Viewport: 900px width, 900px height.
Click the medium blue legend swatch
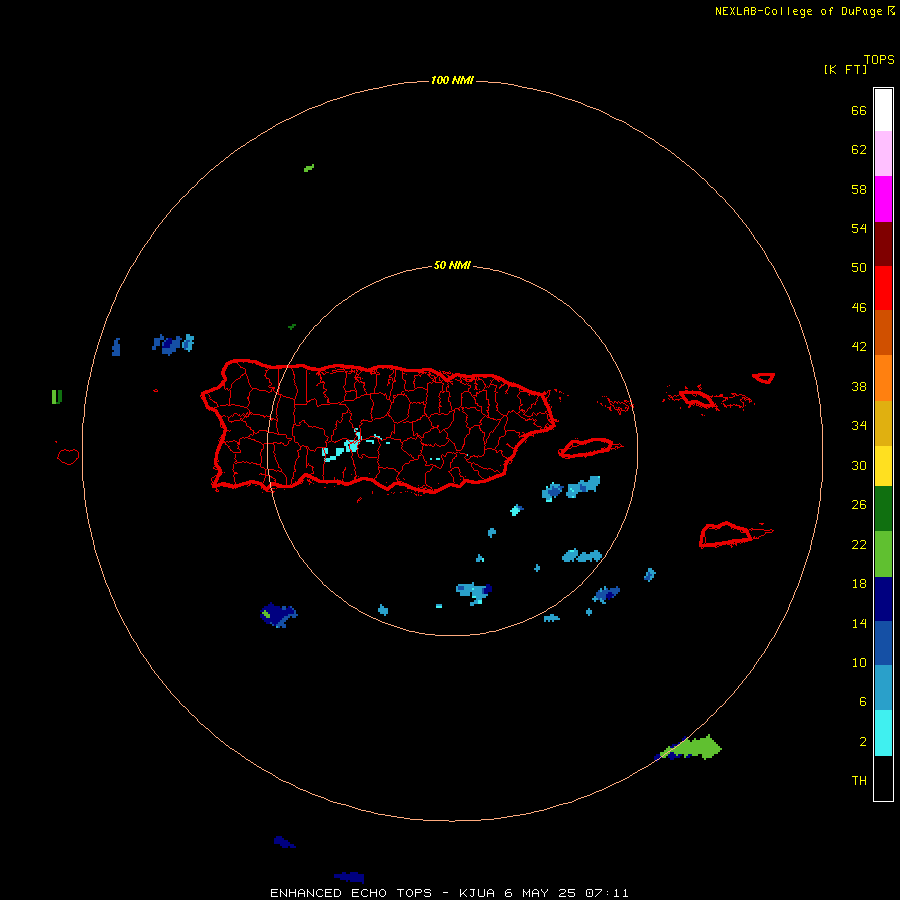coord(883,643)
